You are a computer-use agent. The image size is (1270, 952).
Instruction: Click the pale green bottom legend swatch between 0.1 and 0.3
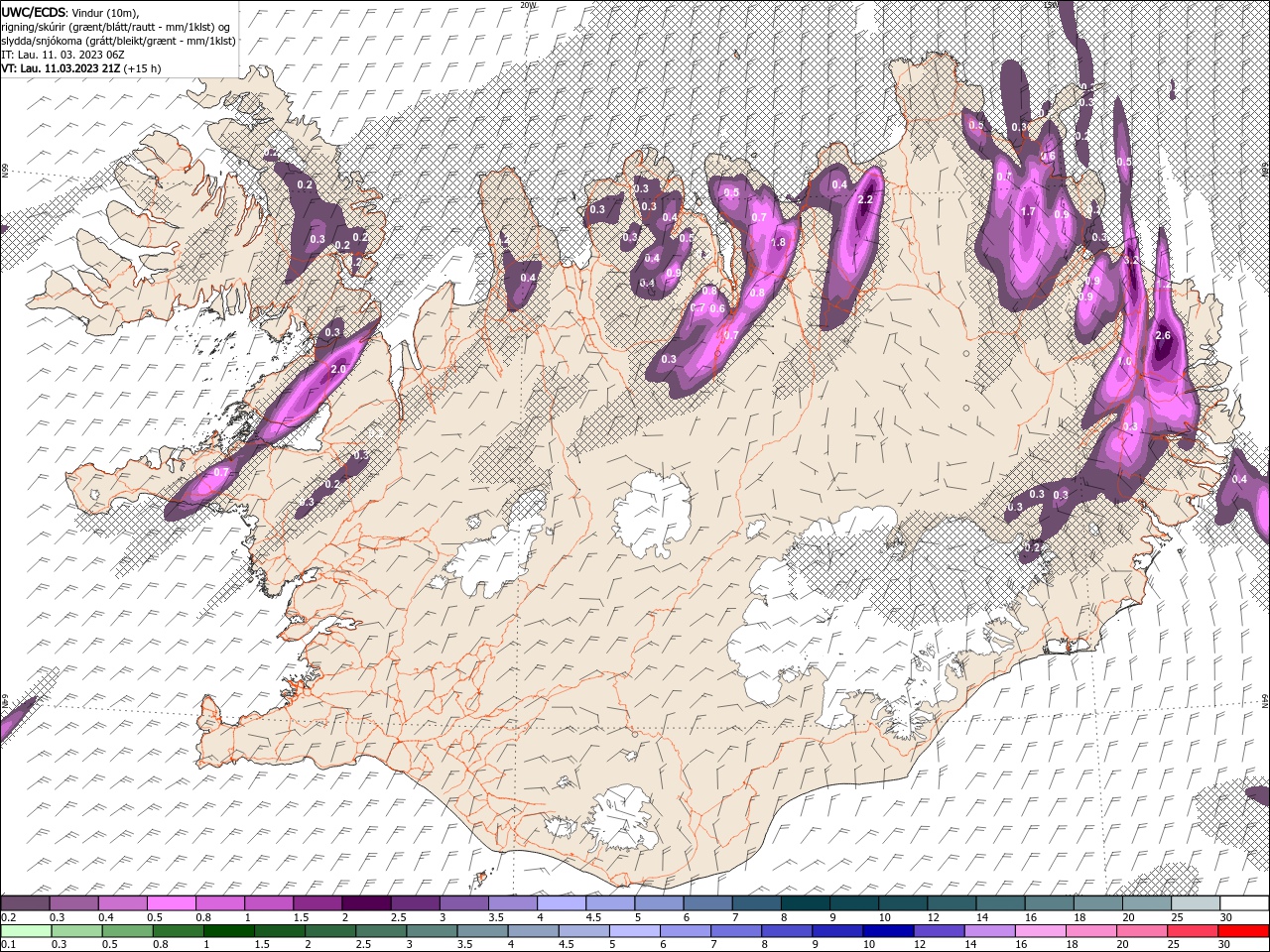(26, 930)
